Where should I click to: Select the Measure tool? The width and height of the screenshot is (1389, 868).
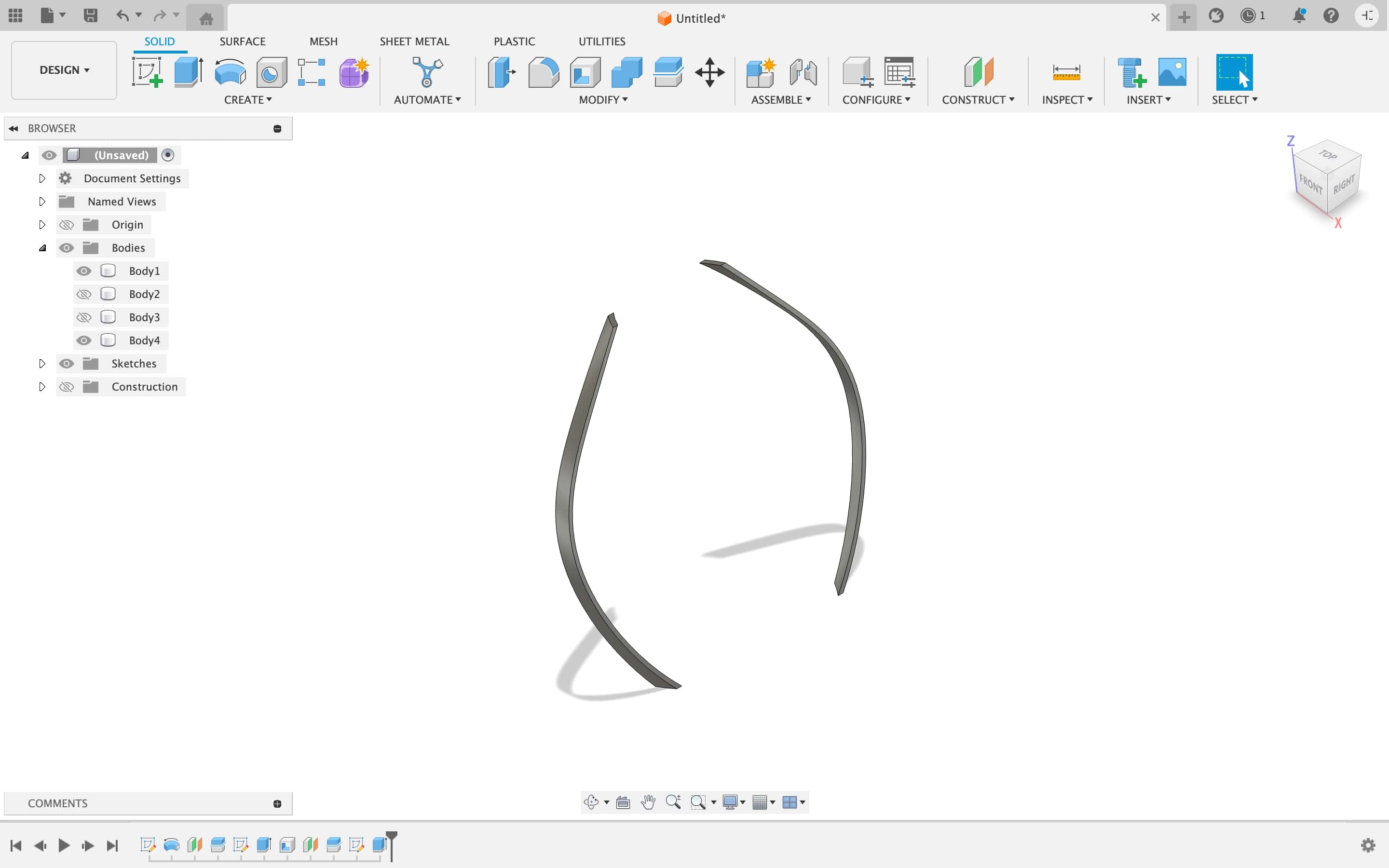point(1066,72)
